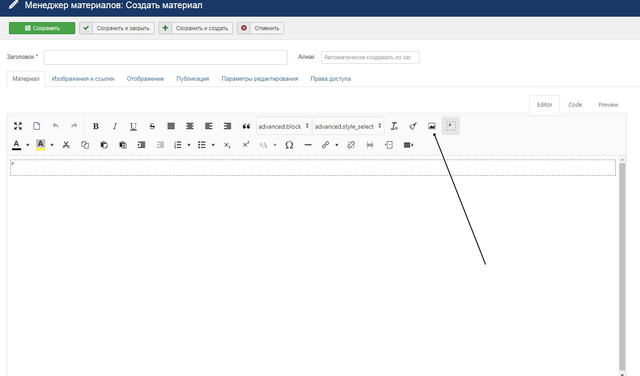This screenshot has width=640, height=376.
Task: Remove the link with unlink icon
Action: coord(351,145)
